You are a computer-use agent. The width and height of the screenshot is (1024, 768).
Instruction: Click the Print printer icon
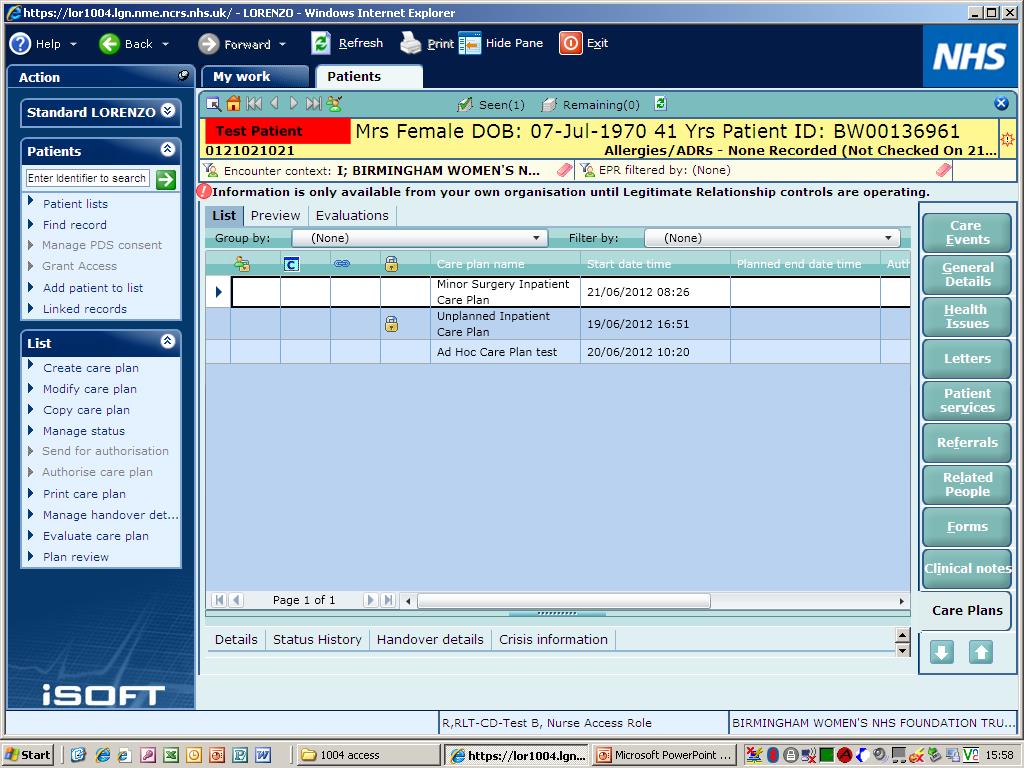tap(411, 43)
